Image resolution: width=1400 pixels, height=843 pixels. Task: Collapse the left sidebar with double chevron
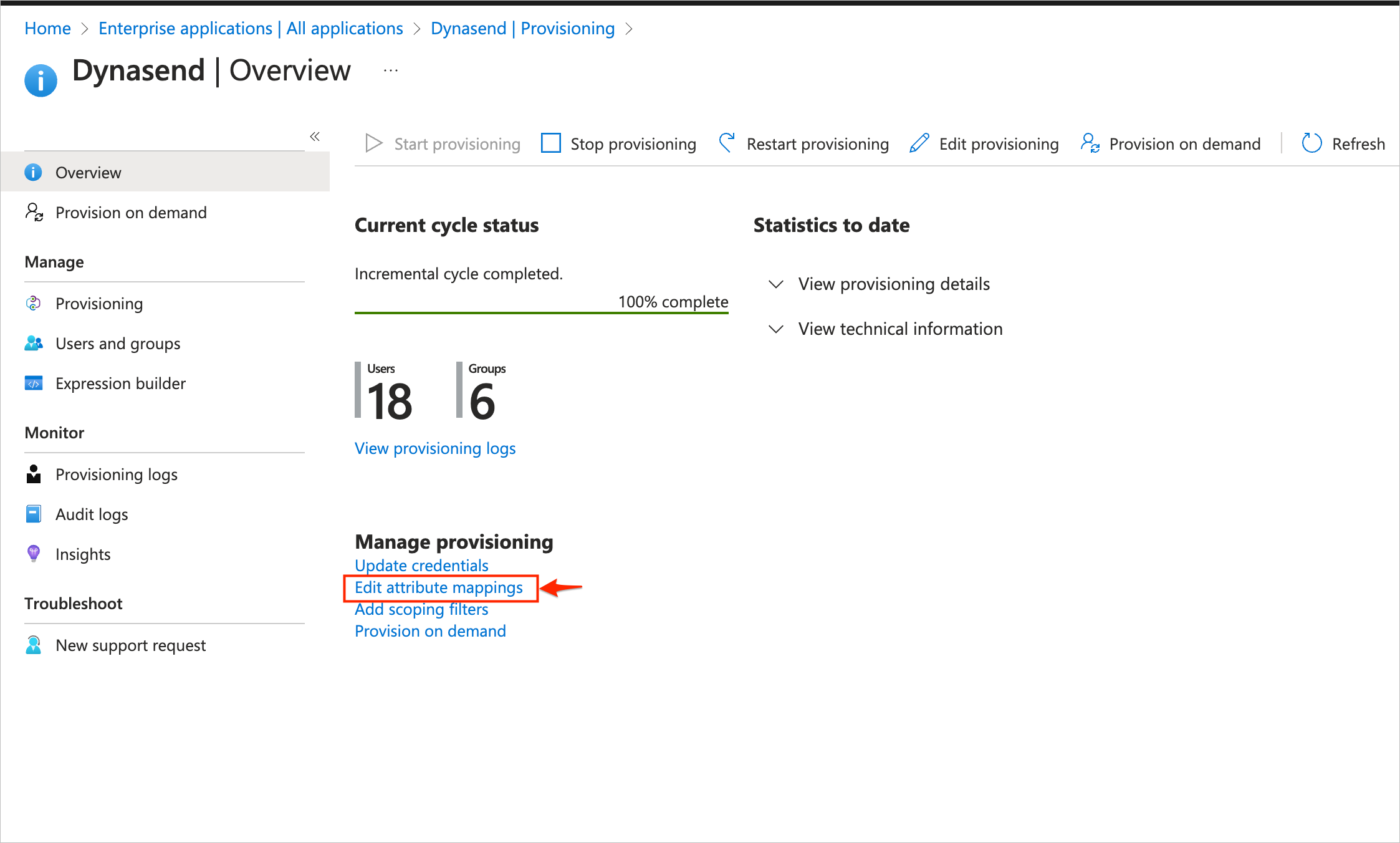tap(315, 137)
